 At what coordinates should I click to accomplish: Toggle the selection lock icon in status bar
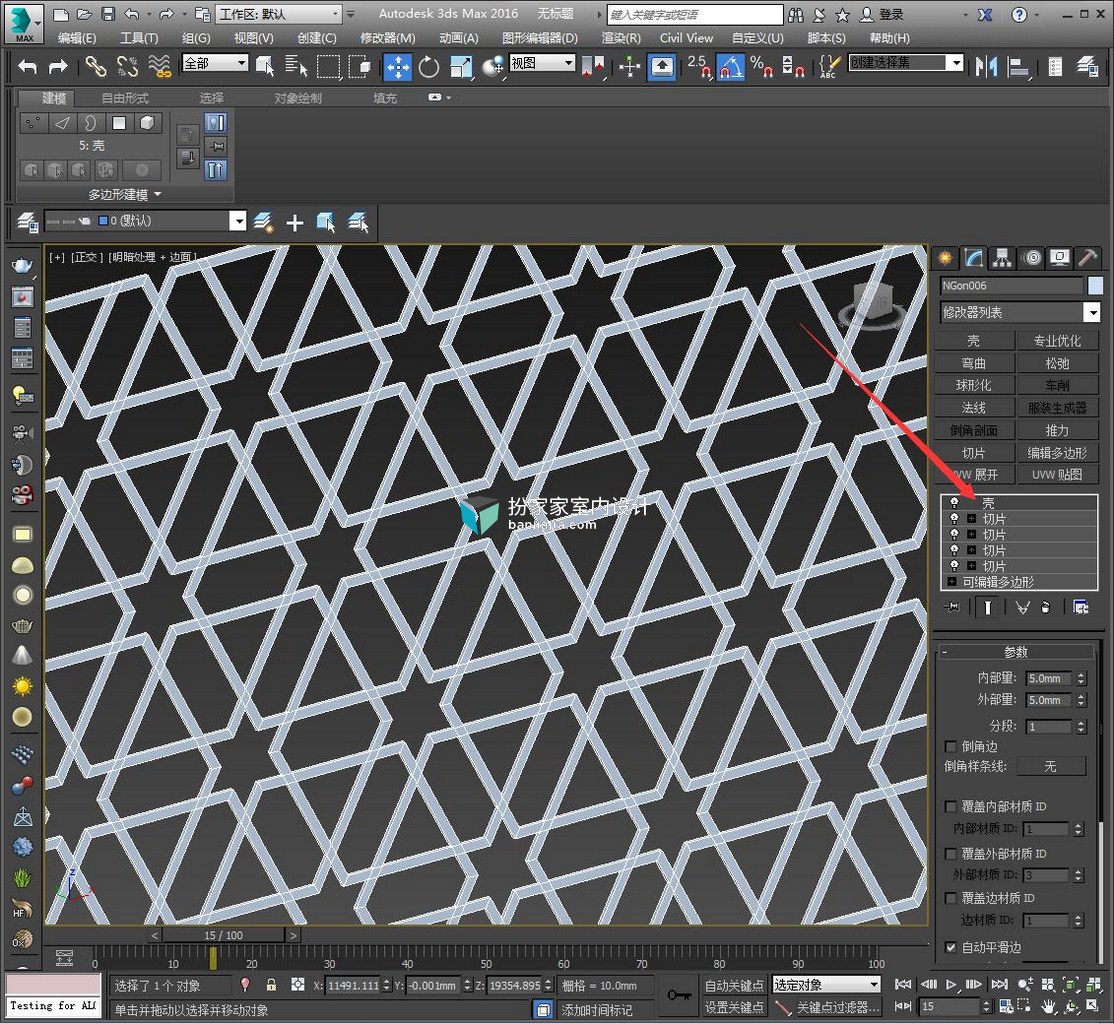(271, 985)
